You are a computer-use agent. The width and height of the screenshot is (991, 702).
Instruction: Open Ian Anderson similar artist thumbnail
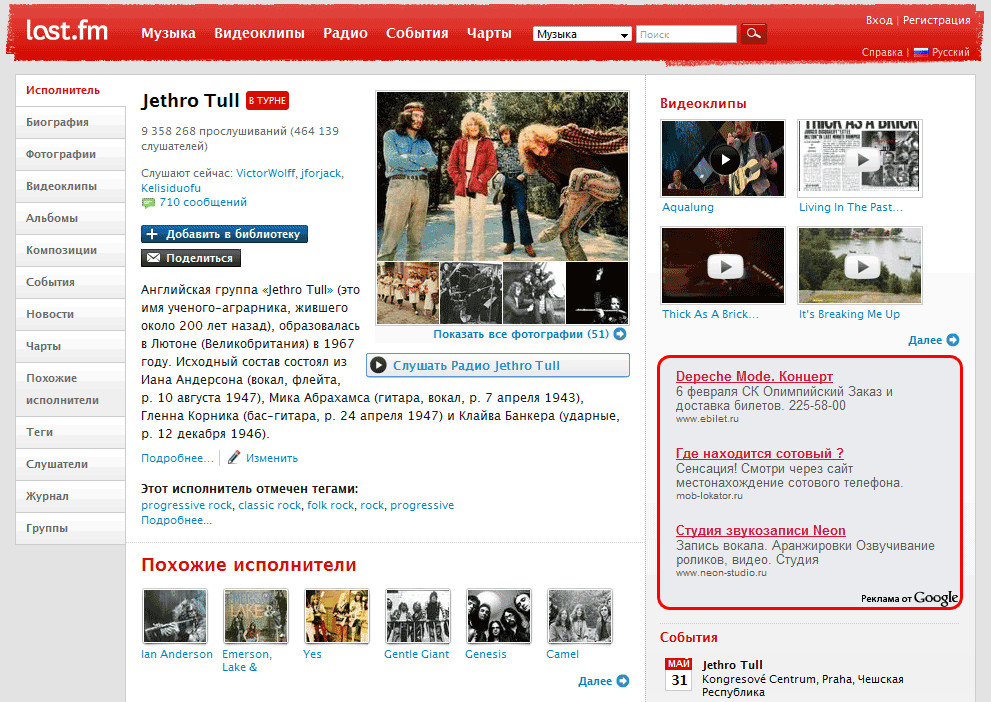[x=175, y=616]
